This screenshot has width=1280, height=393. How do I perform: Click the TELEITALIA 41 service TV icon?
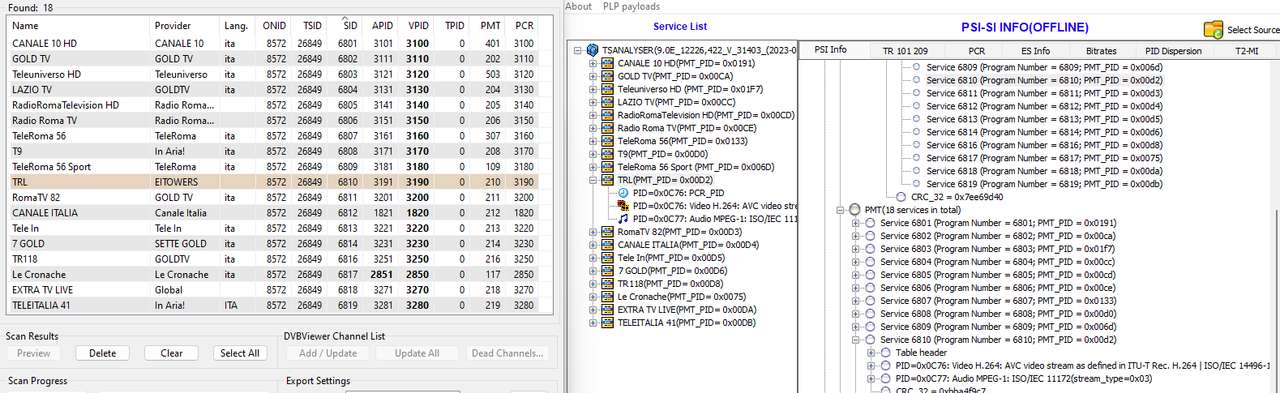click(608, 322)
